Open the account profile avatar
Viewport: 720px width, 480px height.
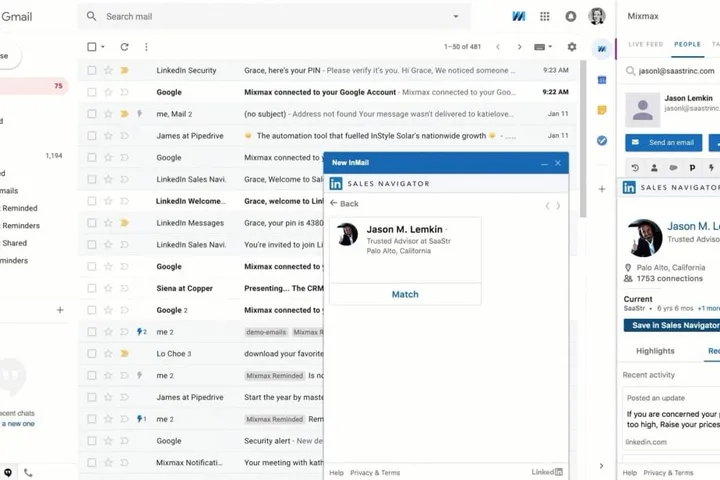[x=597, y=16]
